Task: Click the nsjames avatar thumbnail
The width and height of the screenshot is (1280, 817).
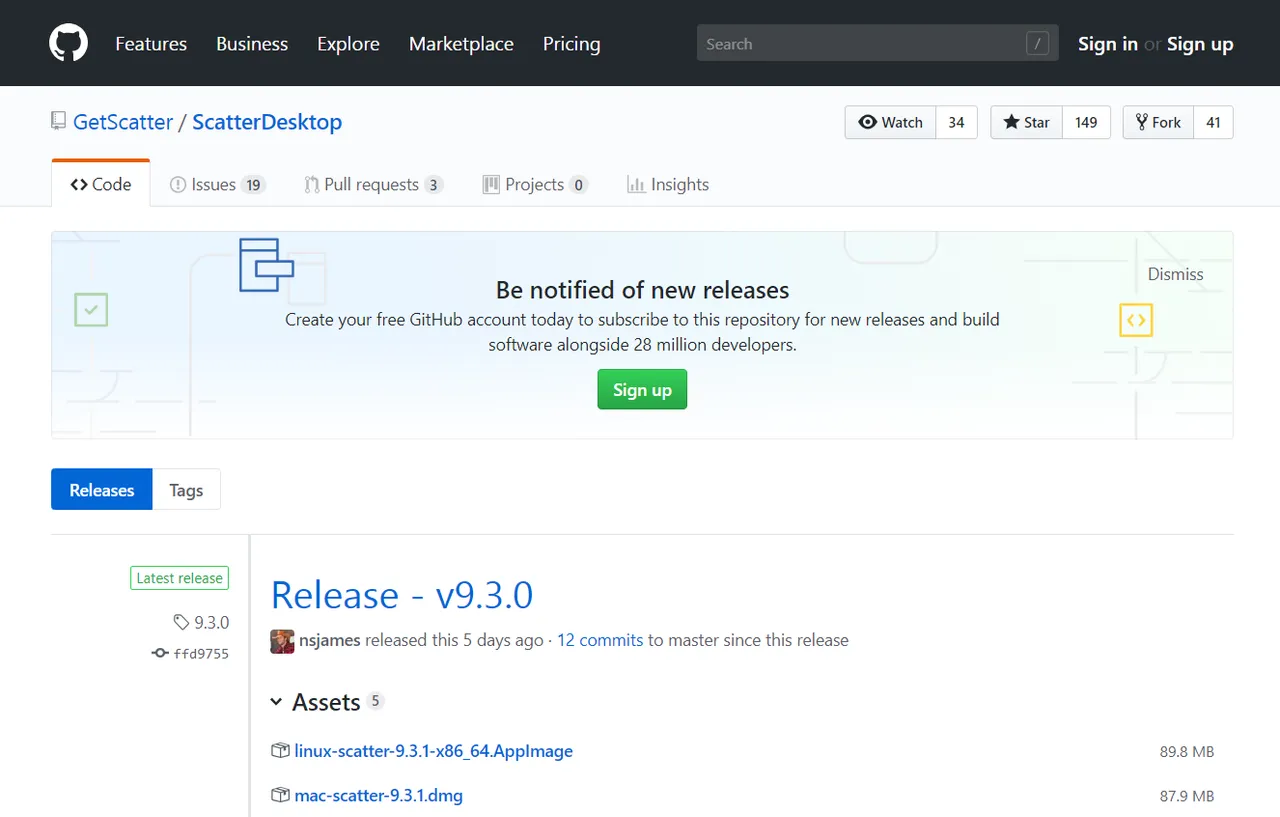Action: tap(282, 641)
